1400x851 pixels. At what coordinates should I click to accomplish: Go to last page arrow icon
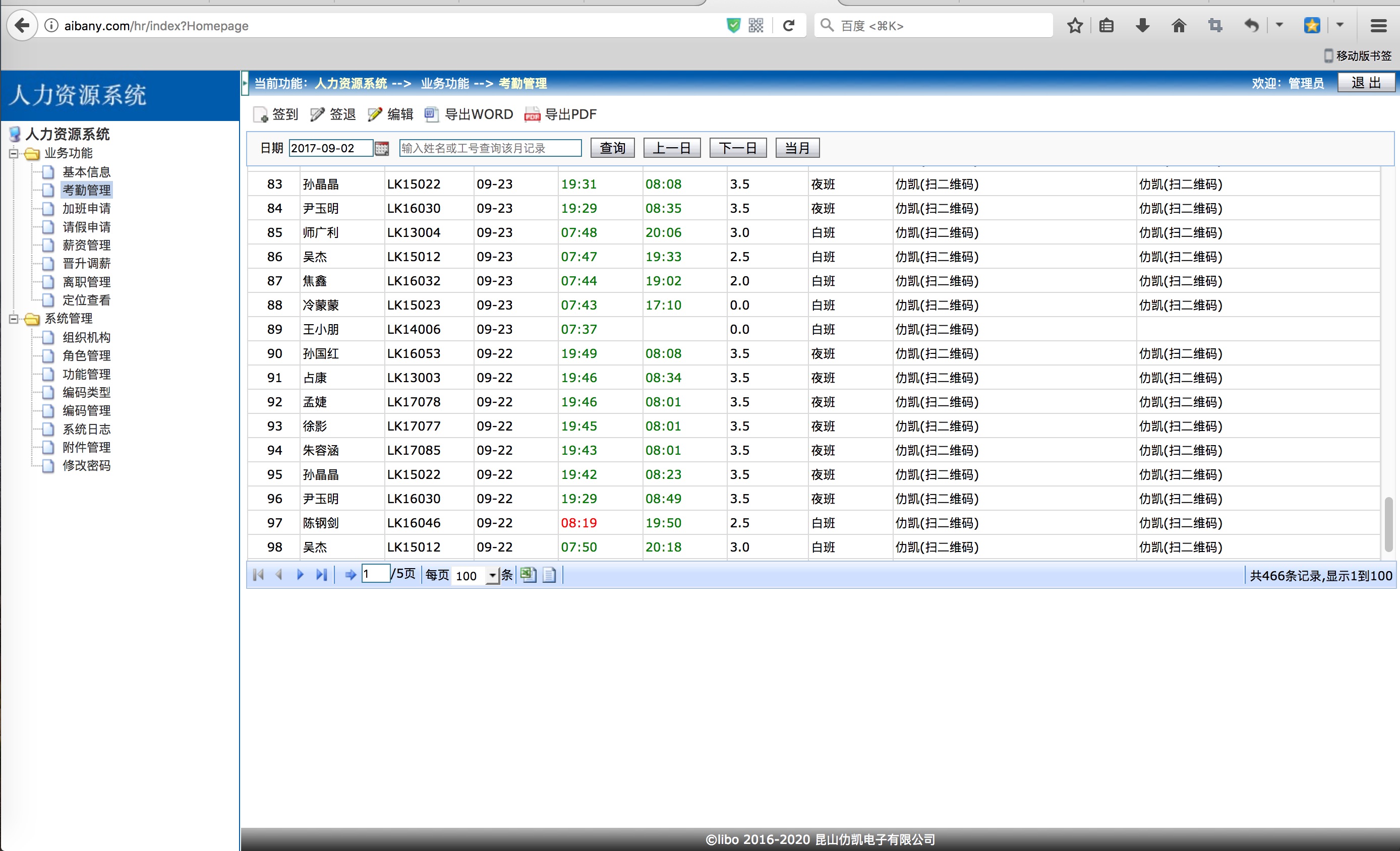pos(322,575)
